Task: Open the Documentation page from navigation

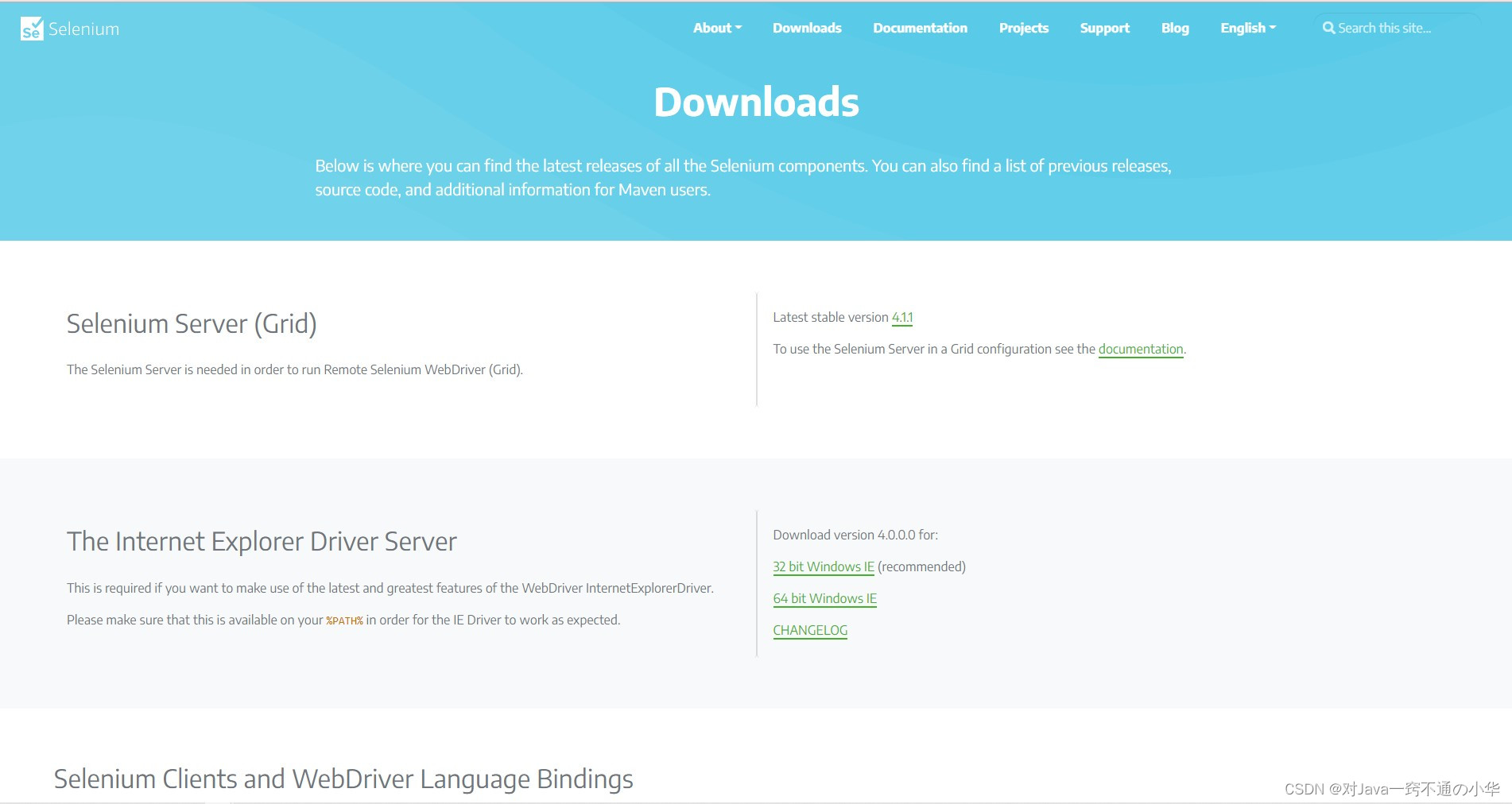Action: point(920,28)
